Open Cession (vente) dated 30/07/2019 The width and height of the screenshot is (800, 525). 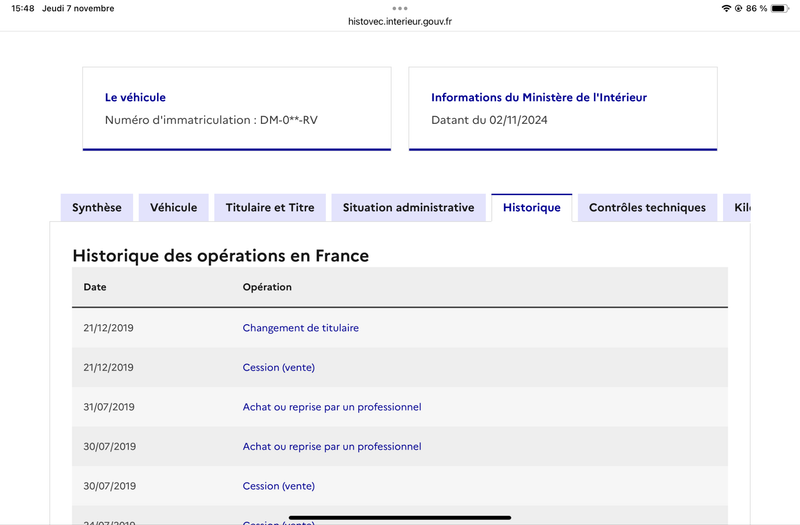279,486
